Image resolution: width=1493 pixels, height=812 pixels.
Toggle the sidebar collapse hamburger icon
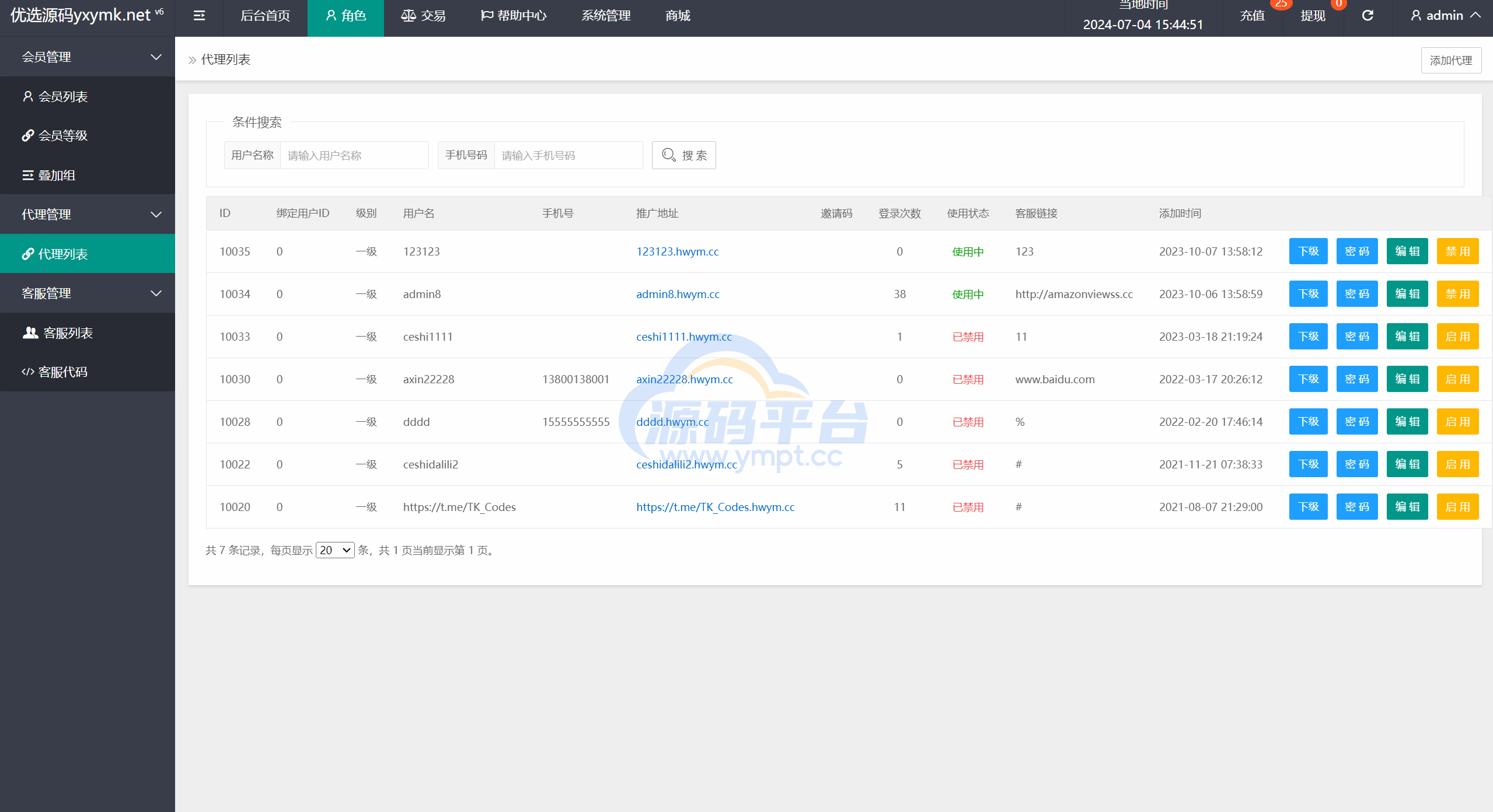coord(199,16)
